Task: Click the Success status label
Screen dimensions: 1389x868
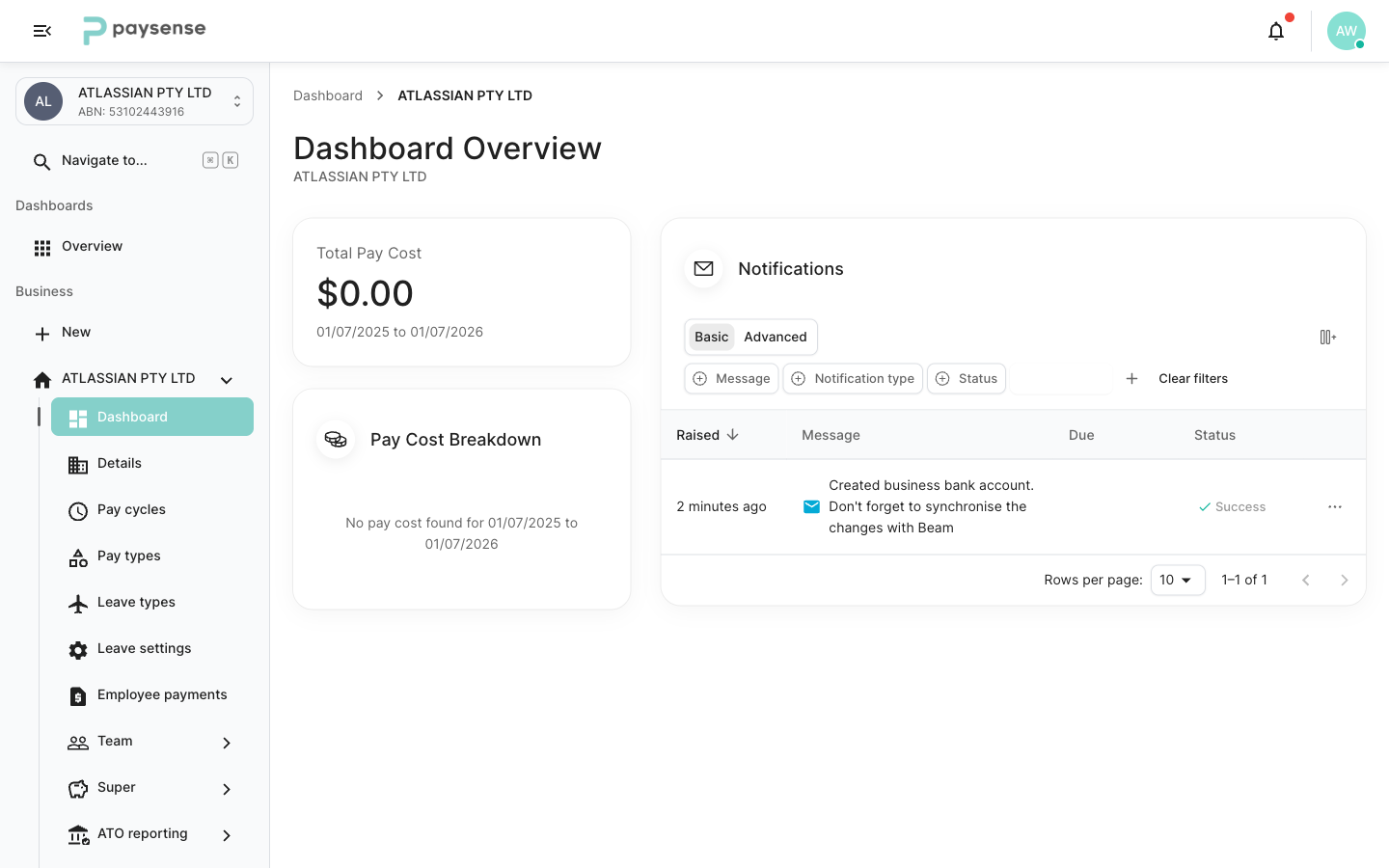Action: click(1232, 506)
